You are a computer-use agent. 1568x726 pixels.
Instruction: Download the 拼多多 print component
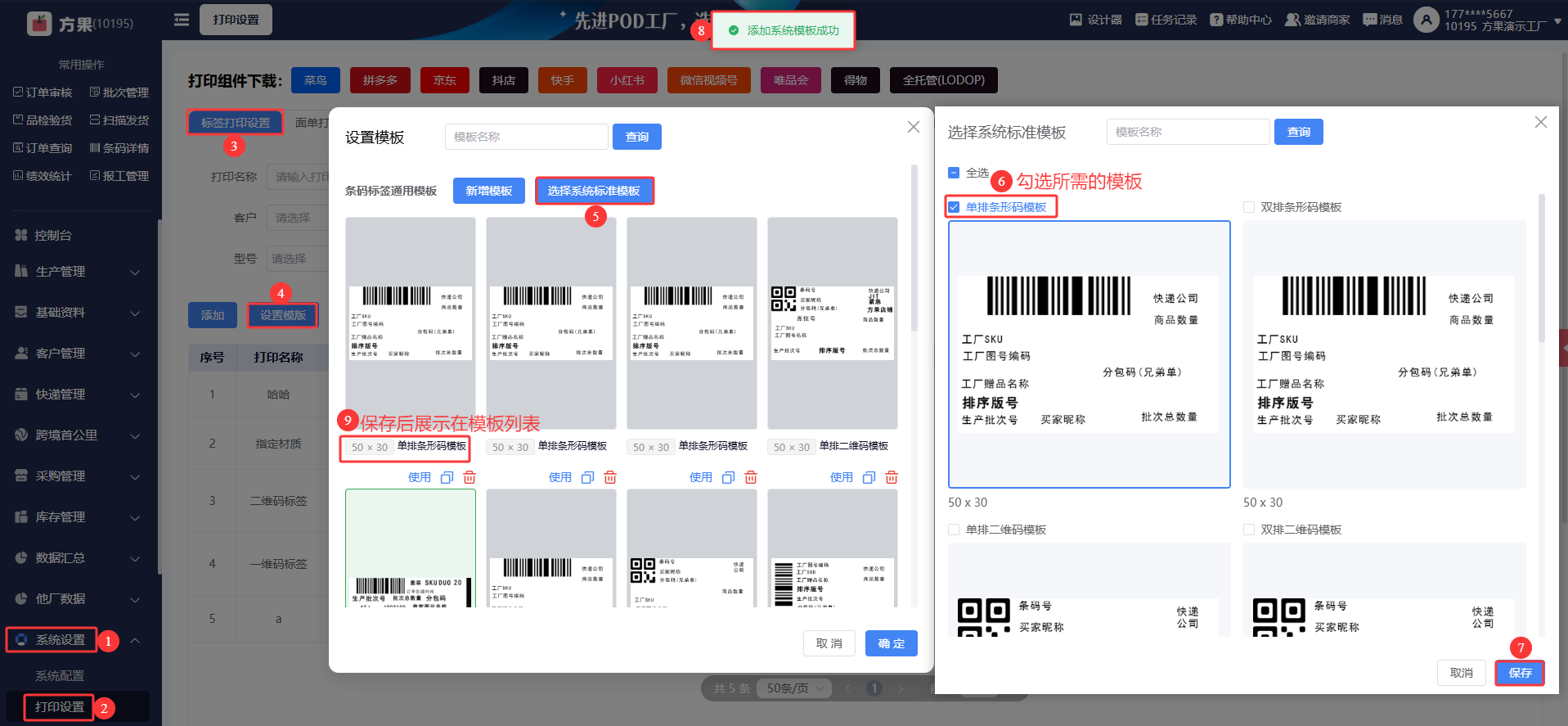tap(380, 80)
